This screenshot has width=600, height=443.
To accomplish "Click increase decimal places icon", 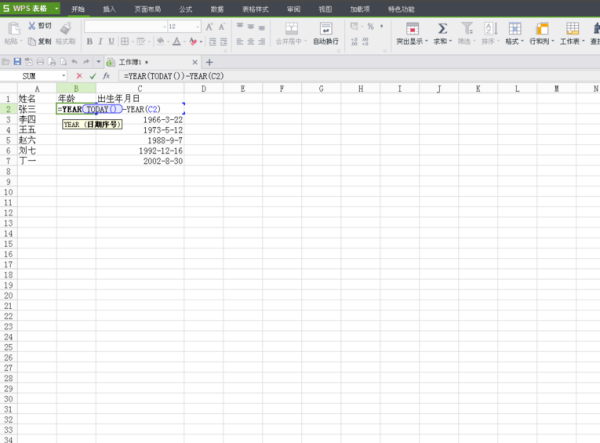I will coord(354,41).
